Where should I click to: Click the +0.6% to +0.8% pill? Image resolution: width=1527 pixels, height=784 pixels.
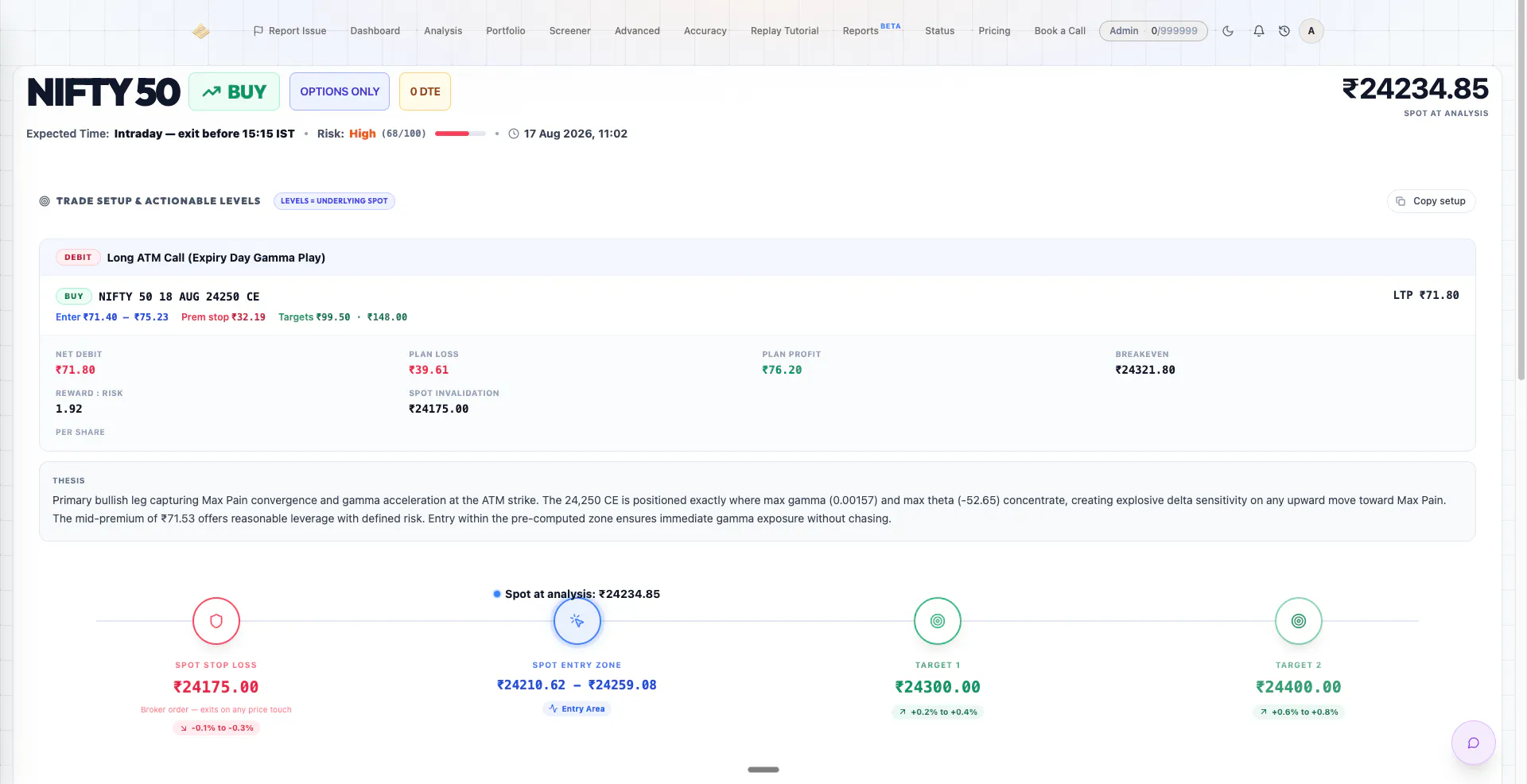pyautogui.click(x=1299, y=712)
